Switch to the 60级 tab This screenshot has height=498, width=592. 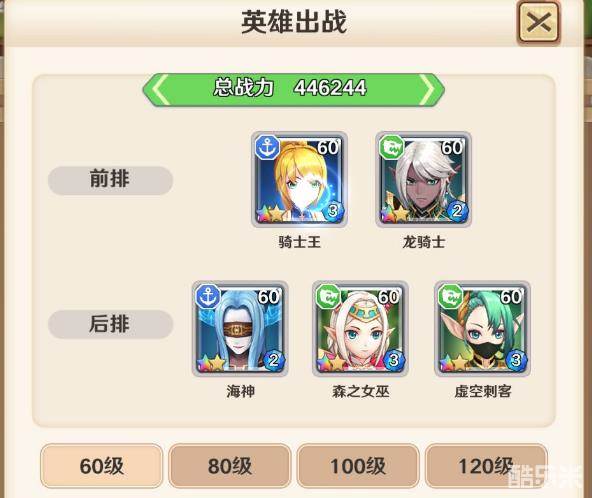point(102,466)
